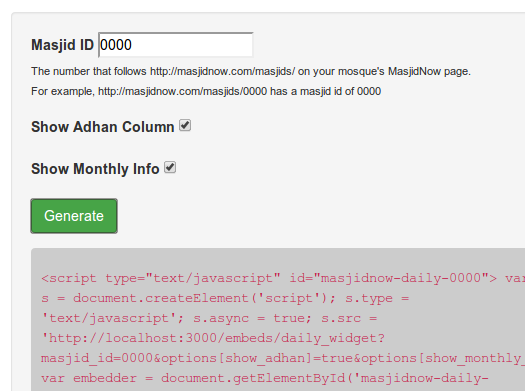Click the <script type="text/javascript" code line
Image resolution: width=525 pixels, height=391 pixels.
point(161,278)
